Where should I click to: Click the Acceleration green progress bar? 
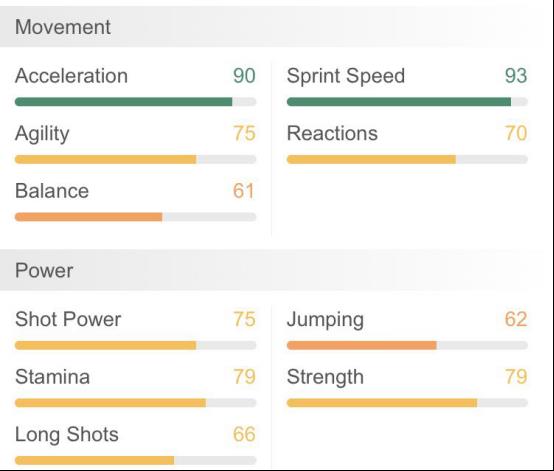(135, 102)
